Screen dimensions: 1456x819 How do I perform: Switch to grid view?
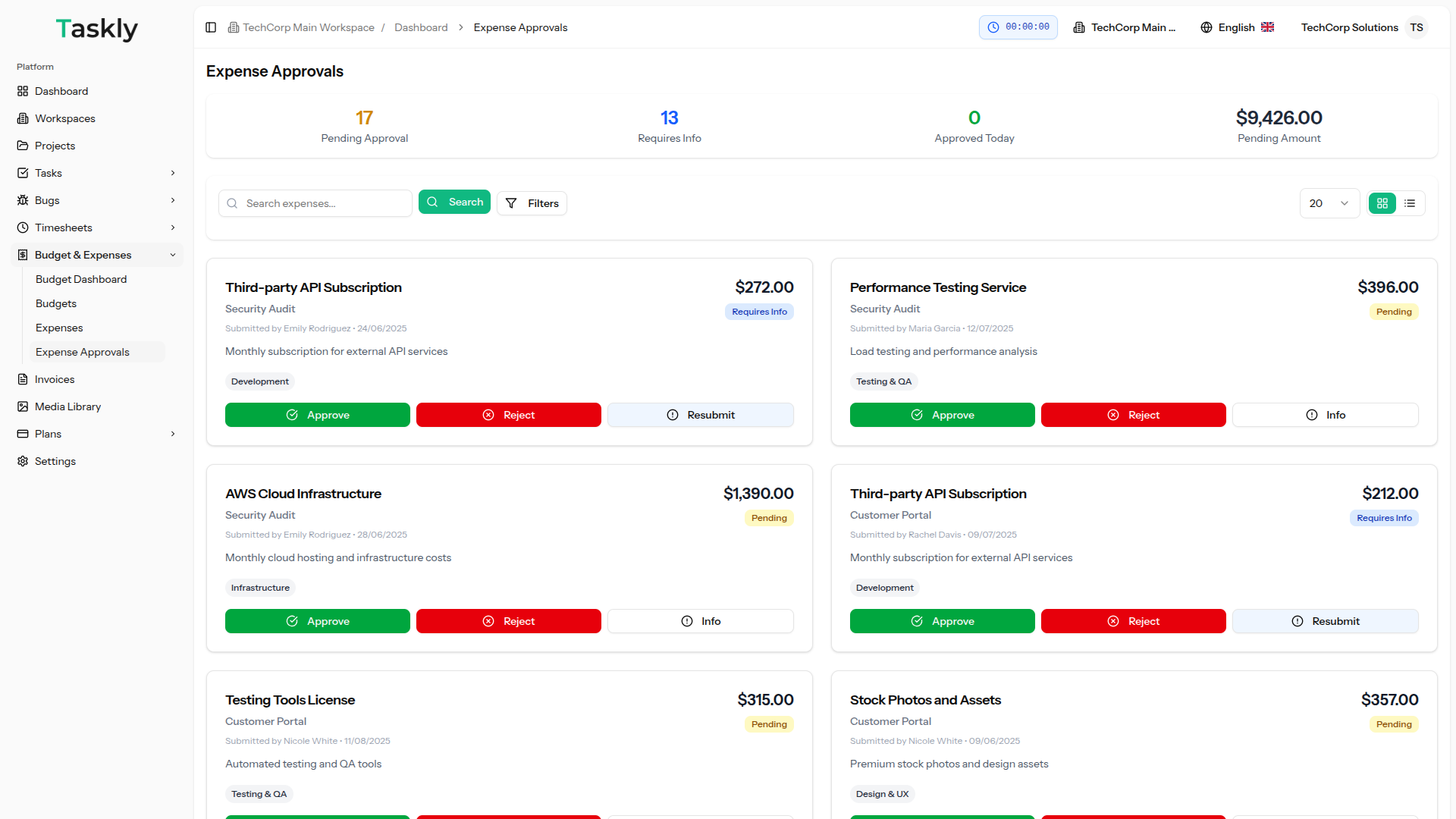1382,203
